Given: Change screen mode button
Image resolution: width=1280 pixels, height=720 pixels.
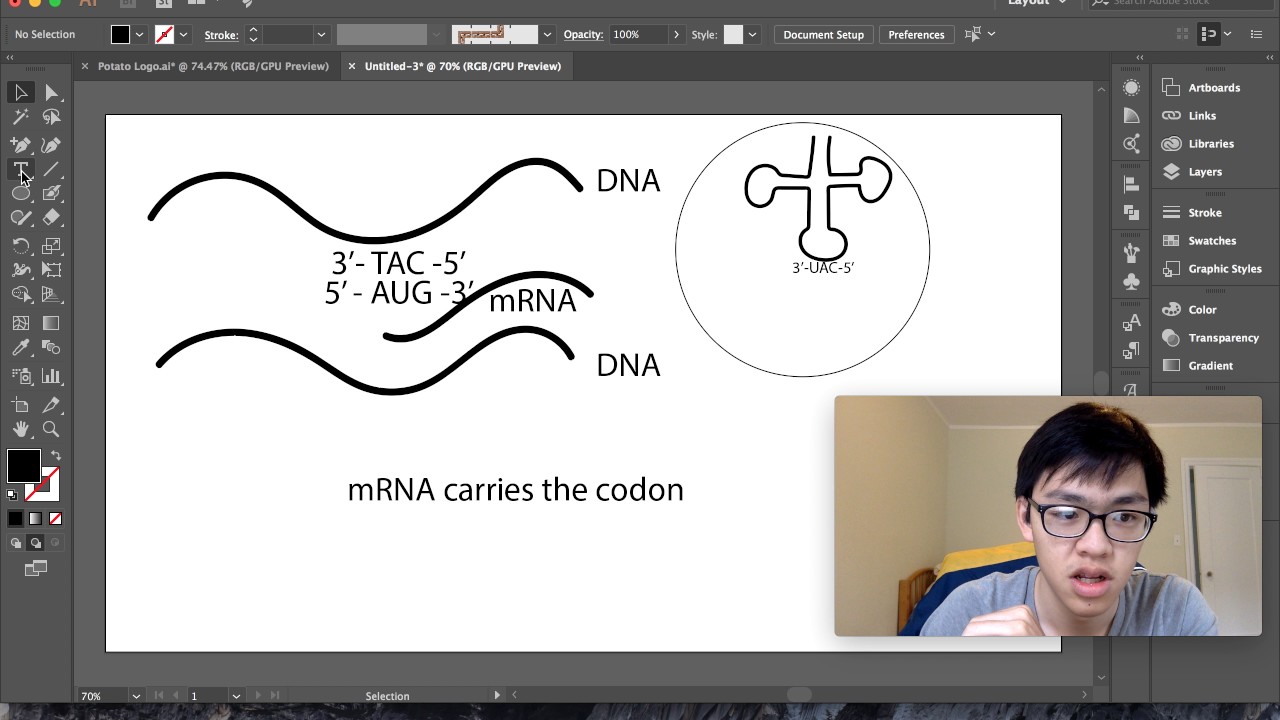Looking at the screenshot, I should pos(36,568).
